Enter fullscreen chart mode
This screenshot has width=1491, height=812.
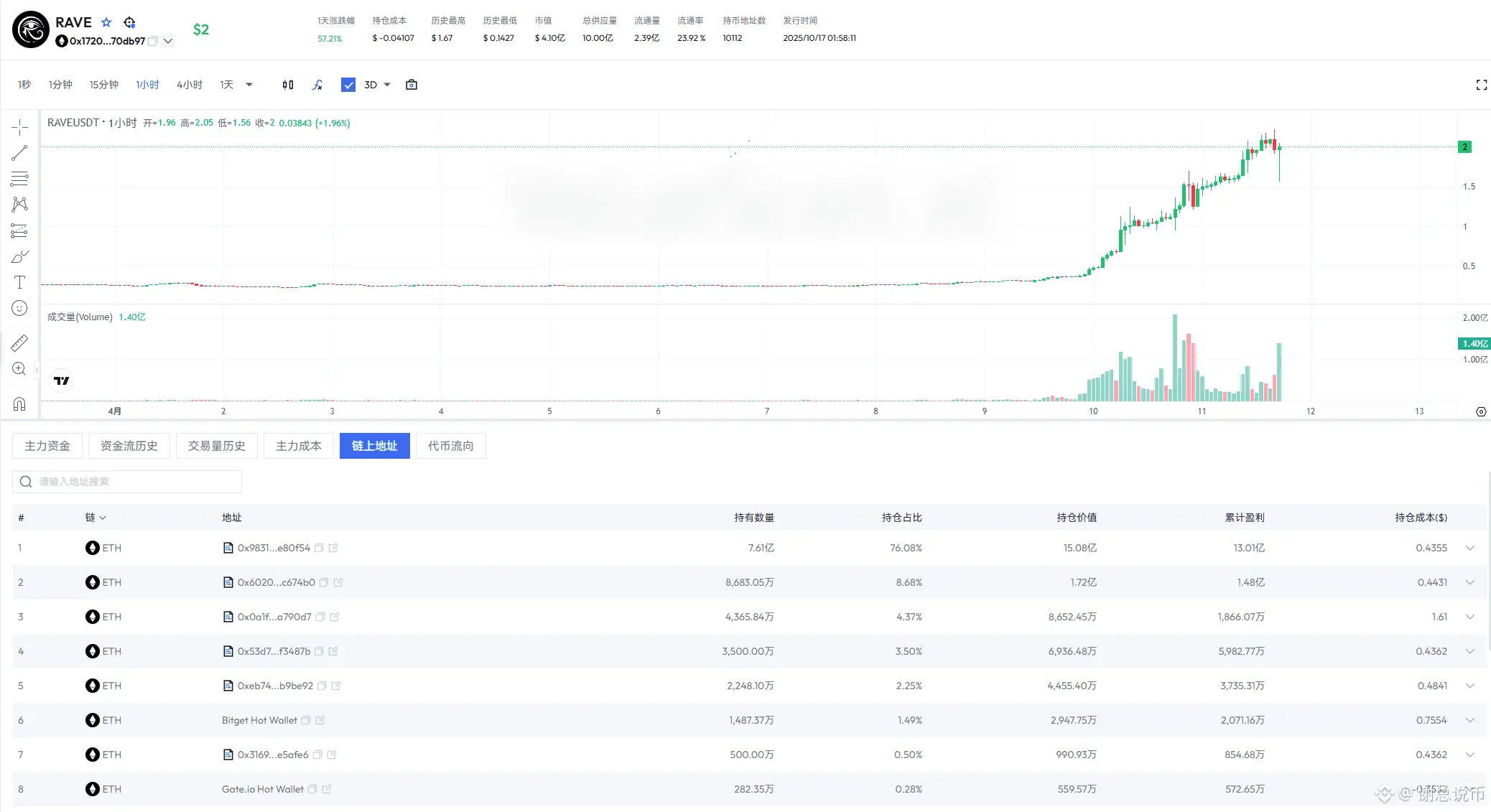coord(1481,85)
